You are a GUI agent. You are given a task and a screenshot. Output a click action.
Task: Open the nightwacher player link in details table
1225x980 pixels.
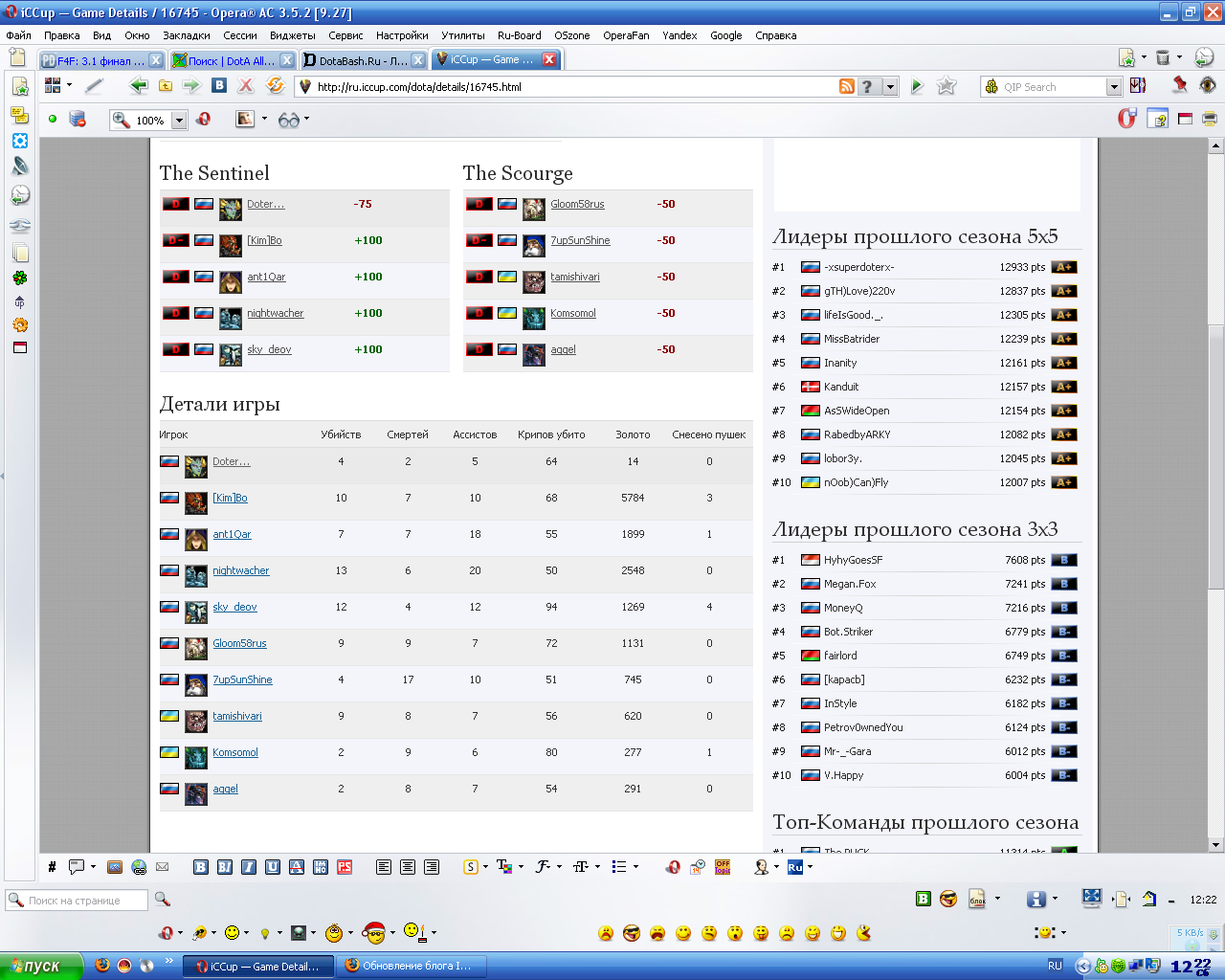point(241,570)
